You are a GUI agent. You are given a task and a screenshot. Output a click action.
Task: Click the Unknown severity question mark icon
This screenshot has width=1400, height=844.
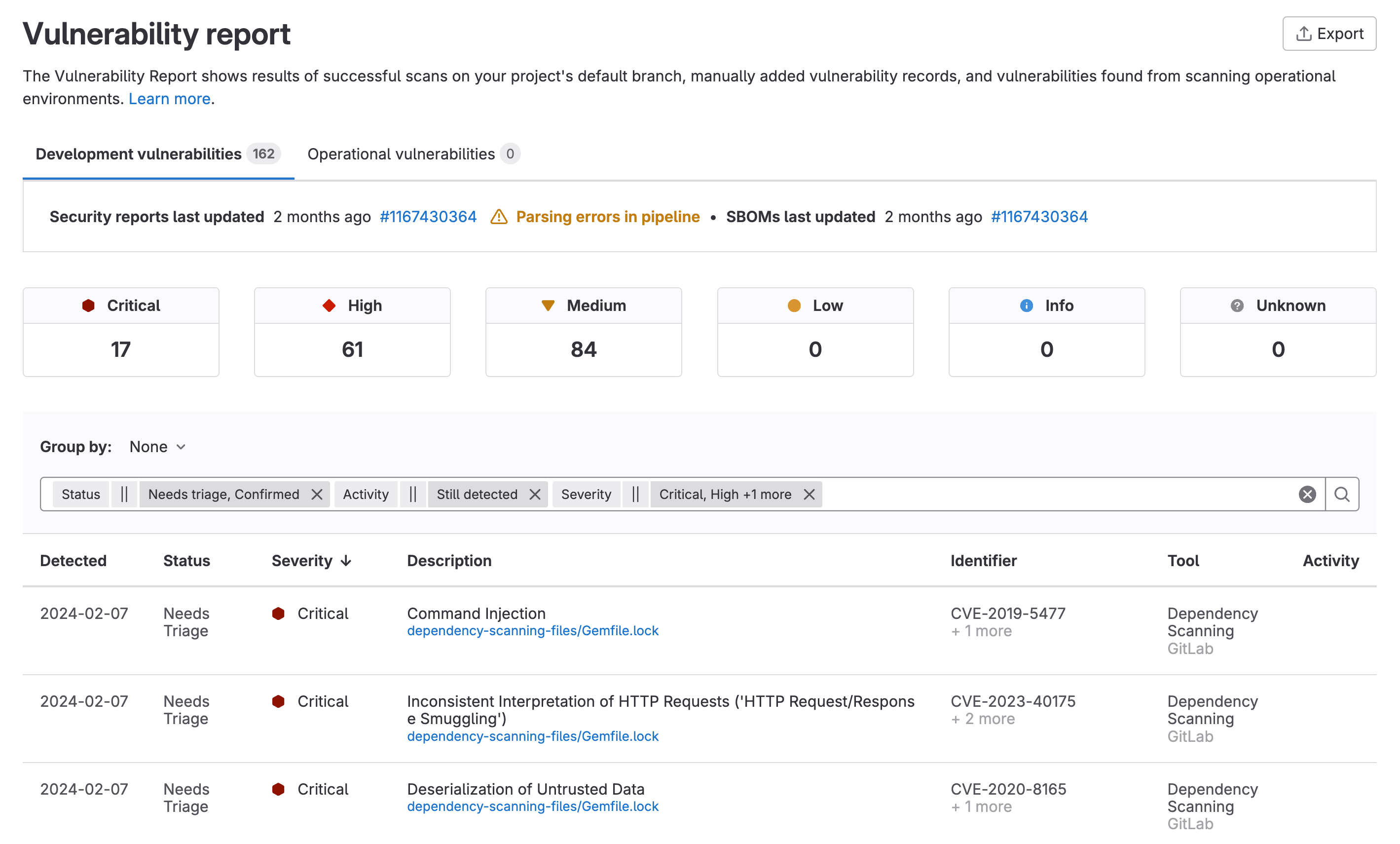1238,305
